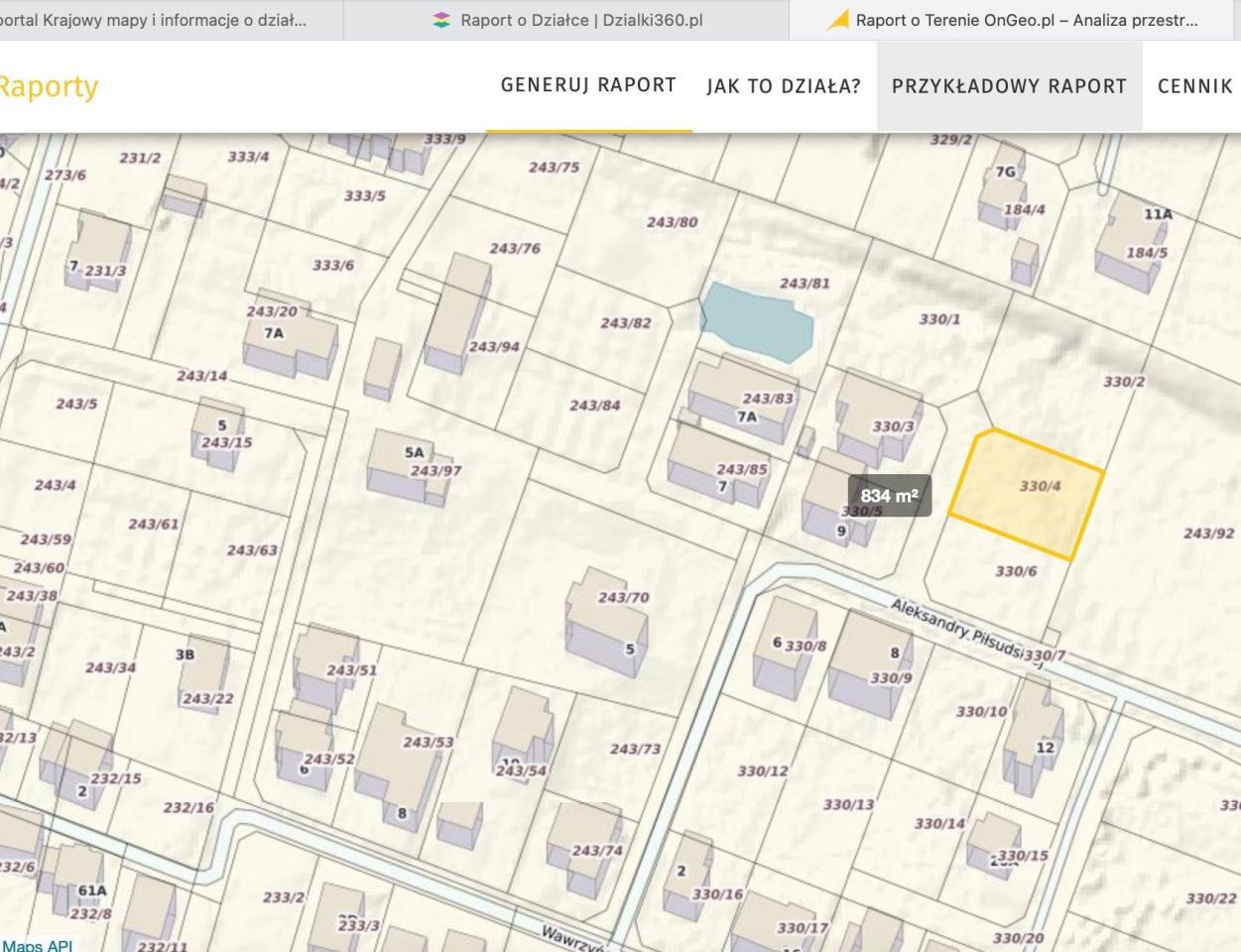Viewport: 1241px width, 952px height.
Task: Open the Maps API link
Action: 38,945
